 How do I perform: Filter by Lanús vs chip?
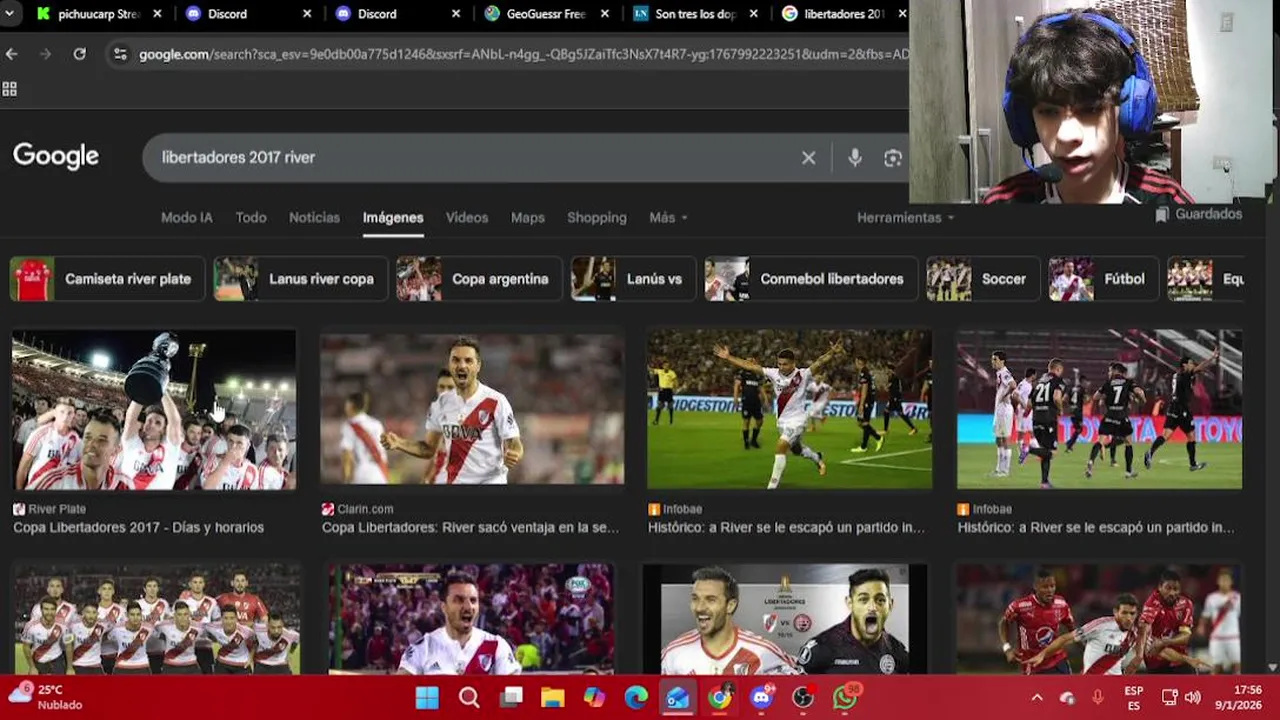click(x=633, y=279)
